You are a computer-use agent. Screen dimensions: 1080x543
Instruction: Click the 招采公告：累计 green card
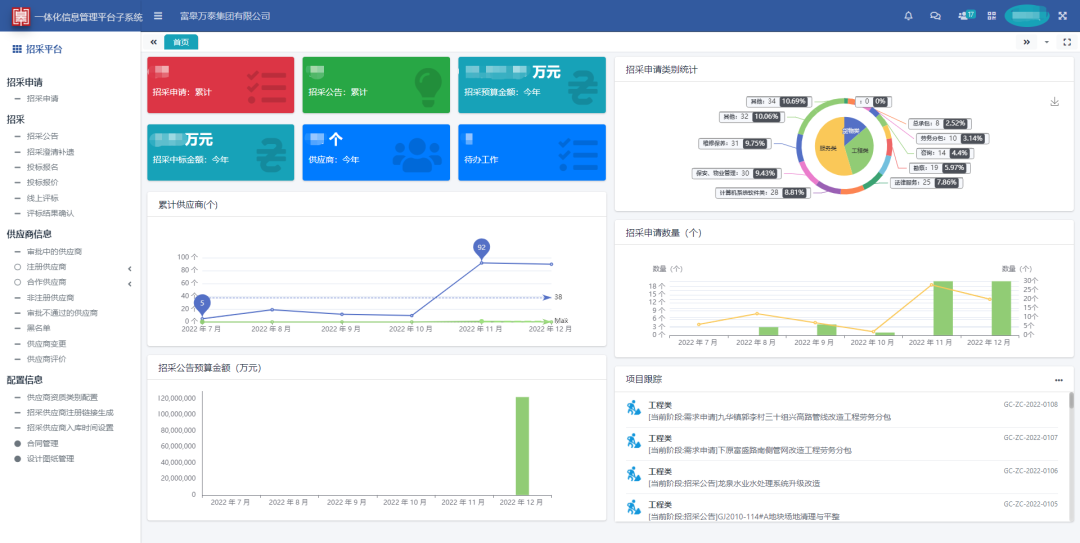click(x=376, y=85)
